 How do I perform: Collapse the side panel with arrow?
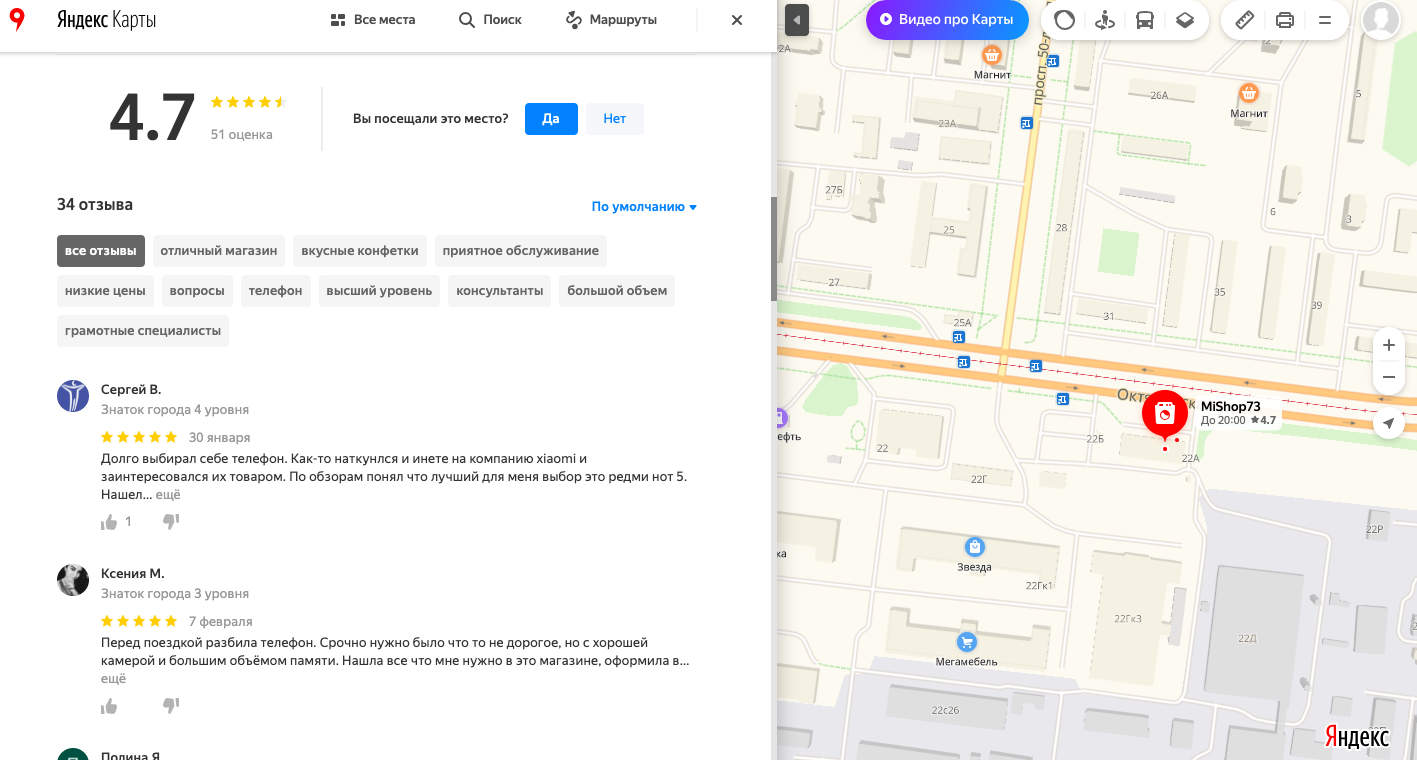[x=796, y=20]
